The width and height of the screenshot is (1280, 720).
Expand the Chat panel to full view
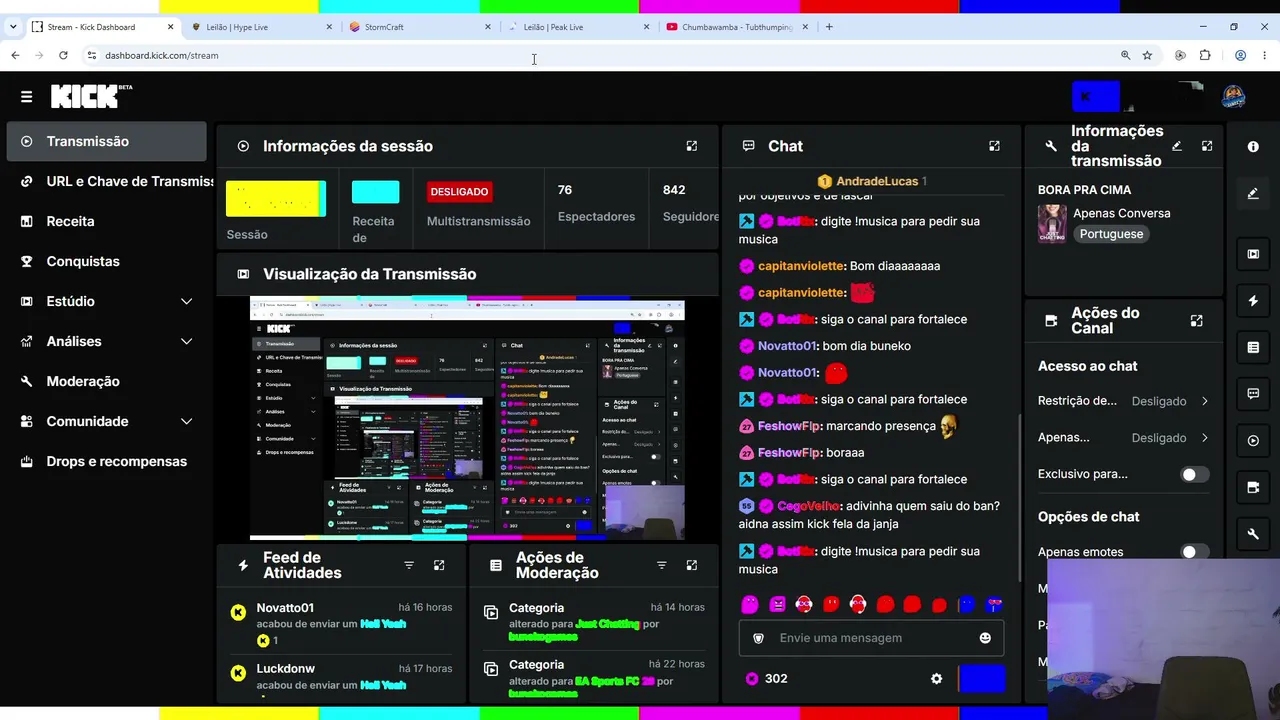(994, 146)
